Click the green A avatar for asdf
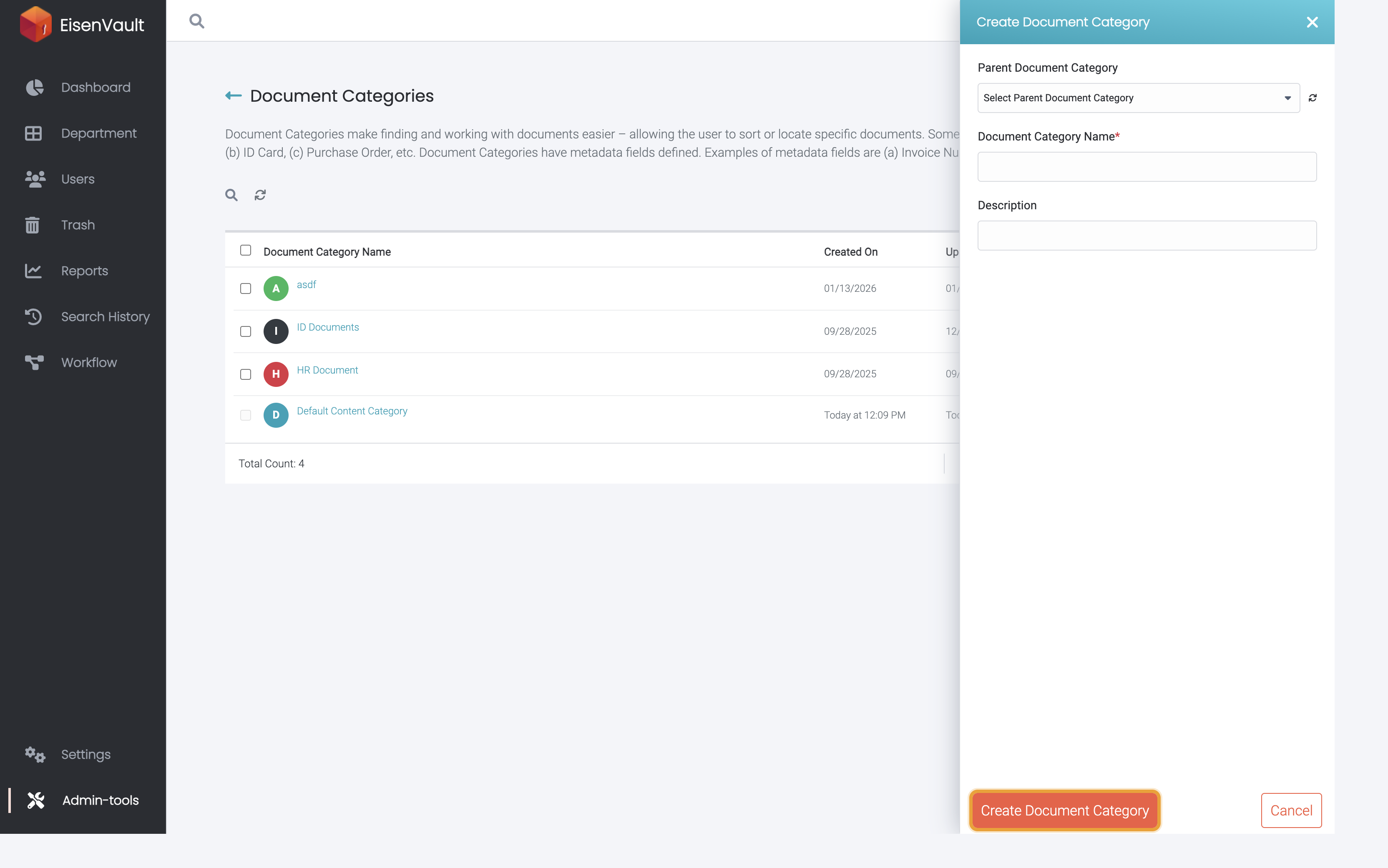This screenshot has height=868, width=1388. coord(276,288)
